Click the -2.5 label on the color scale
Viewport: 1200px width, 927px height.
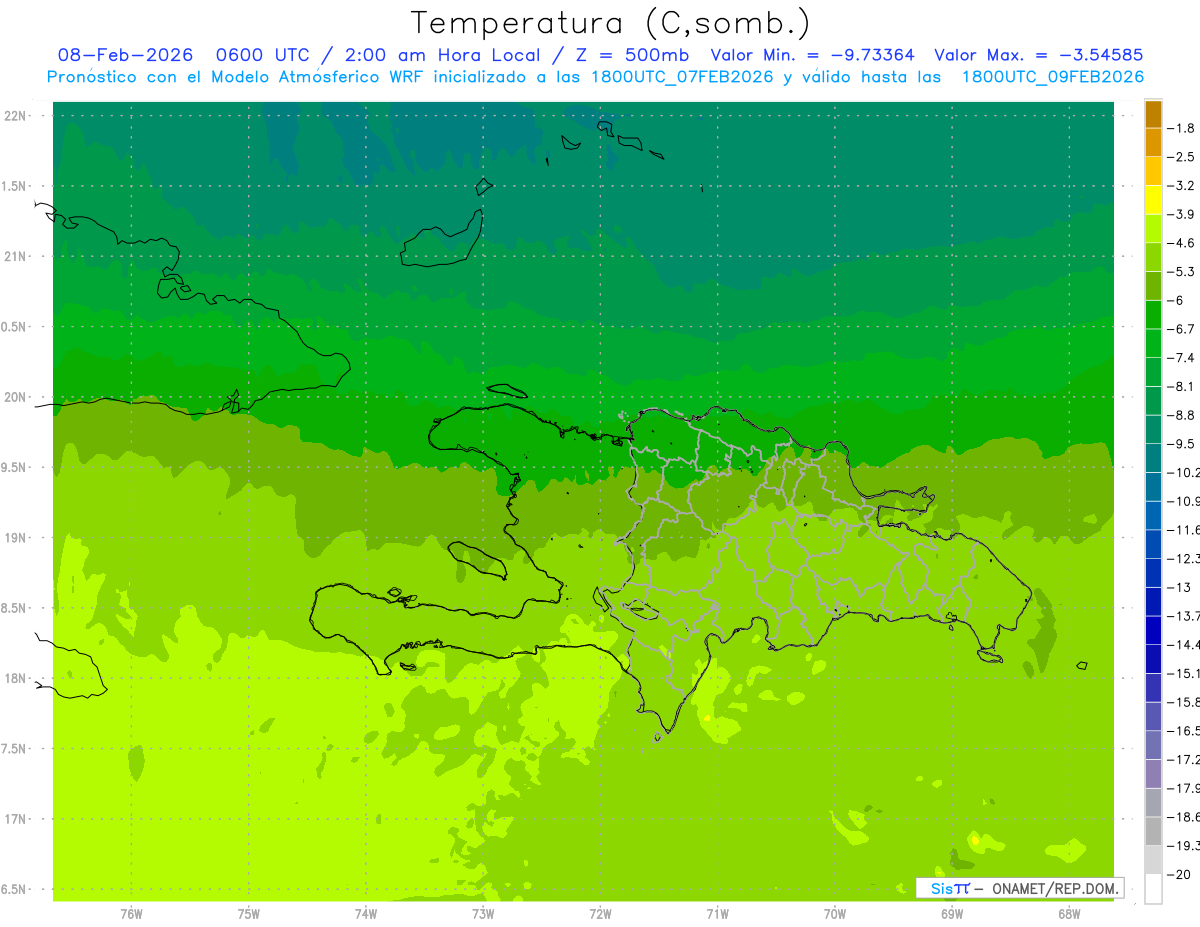(x=1182, y=157)
